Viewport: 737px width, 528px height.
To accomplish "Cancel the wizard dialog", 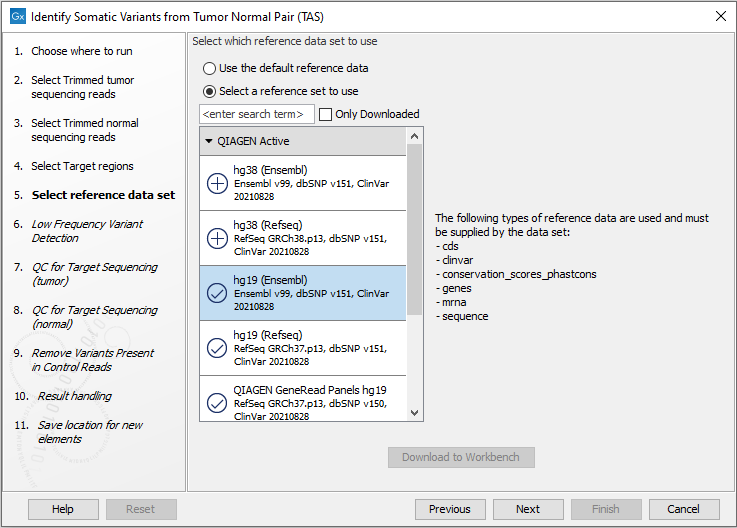I will (684, 509).
